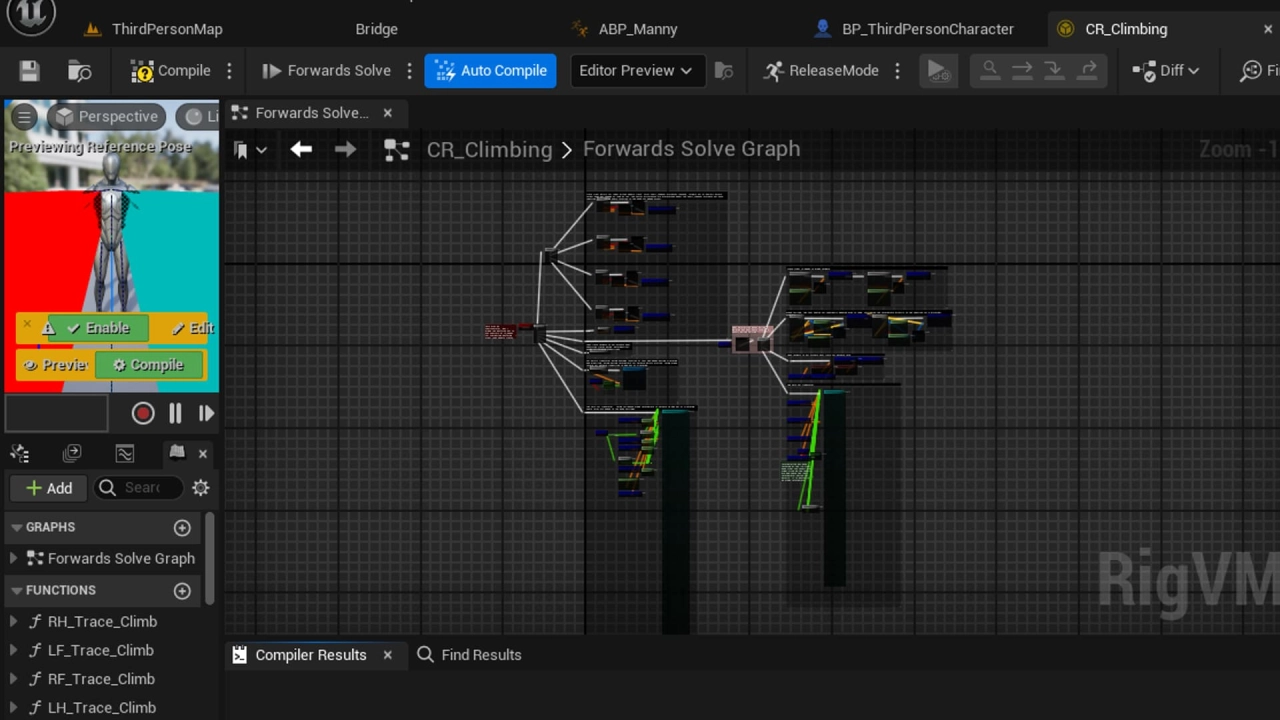This screenshot has height=720, width=1280.
Task: Click CR_Climbing in the graph breadcrumb
Action: click(489, 150)
